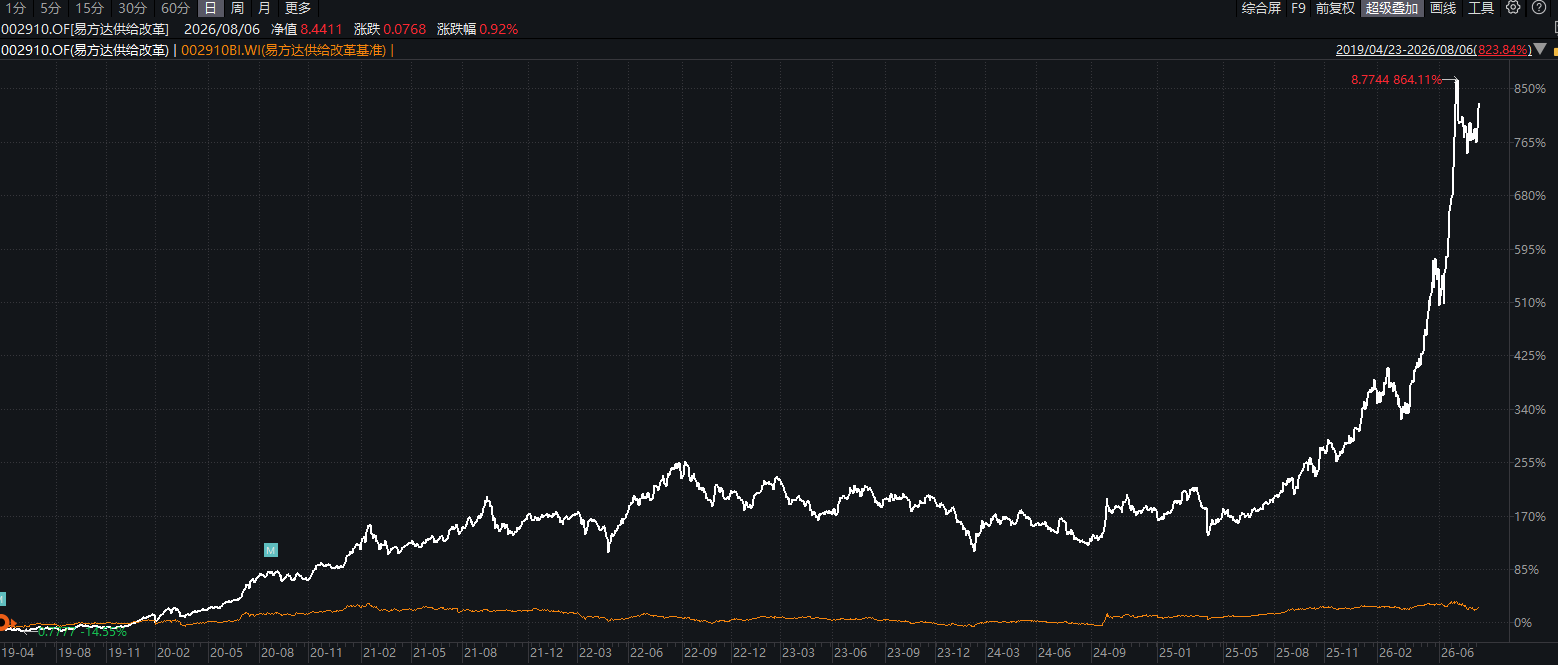Click the 425% axis label
The width and height of the screenshot is (1558, 665).
point(1530,356)
